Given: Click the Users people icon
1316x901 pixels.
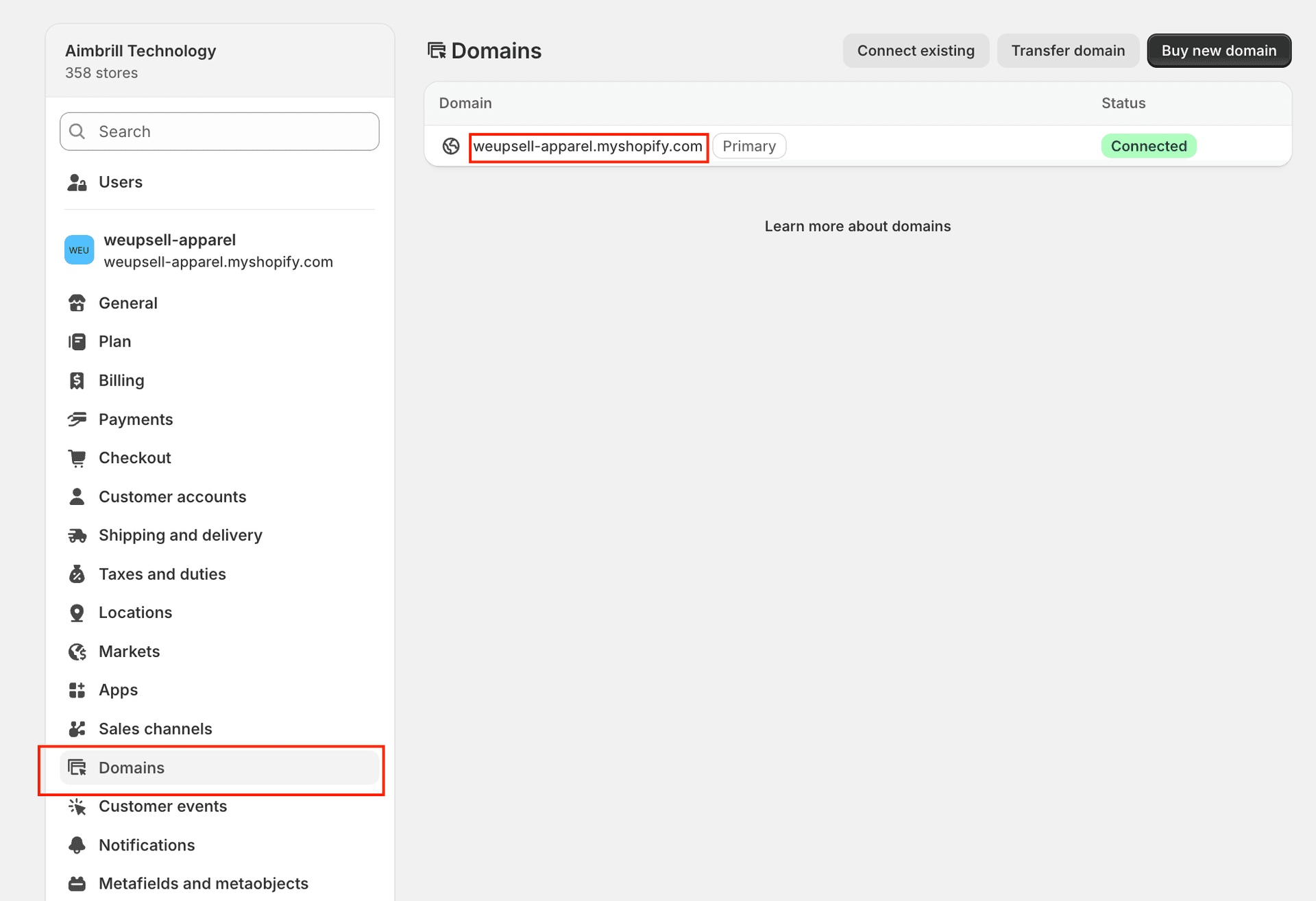Looking at the screenshot, I should point(77,182).
